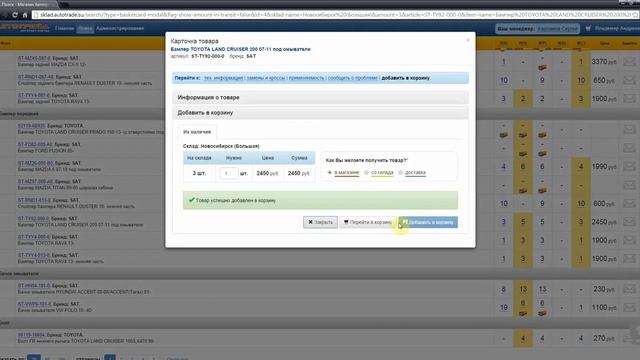This screenshot has height=360, width=640.
Task: Open 'Администрирование' menu
Action: [120, 29]
